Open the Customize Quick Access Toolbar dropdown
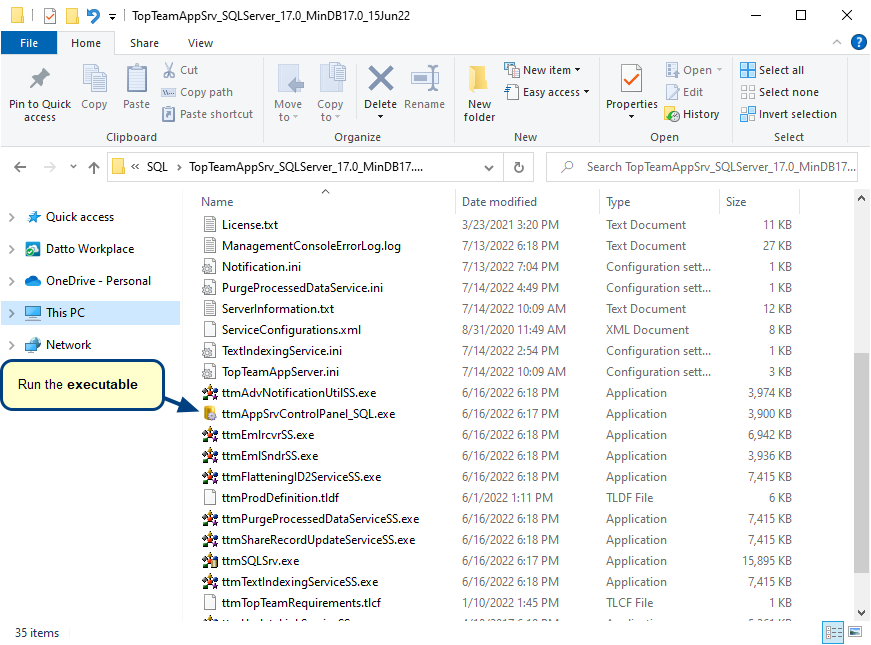 coord(112,17)
